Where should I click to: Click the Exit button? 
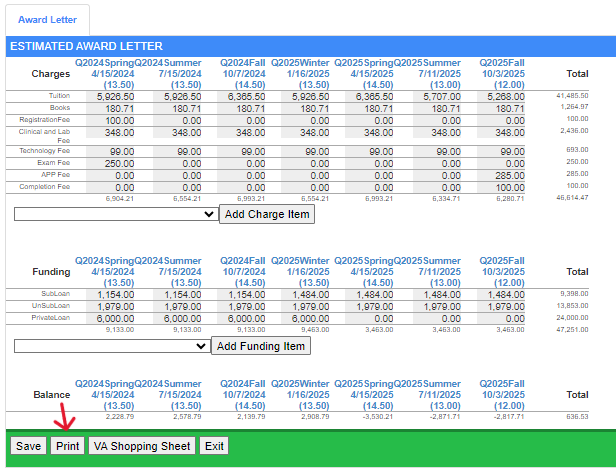(214, 446)
